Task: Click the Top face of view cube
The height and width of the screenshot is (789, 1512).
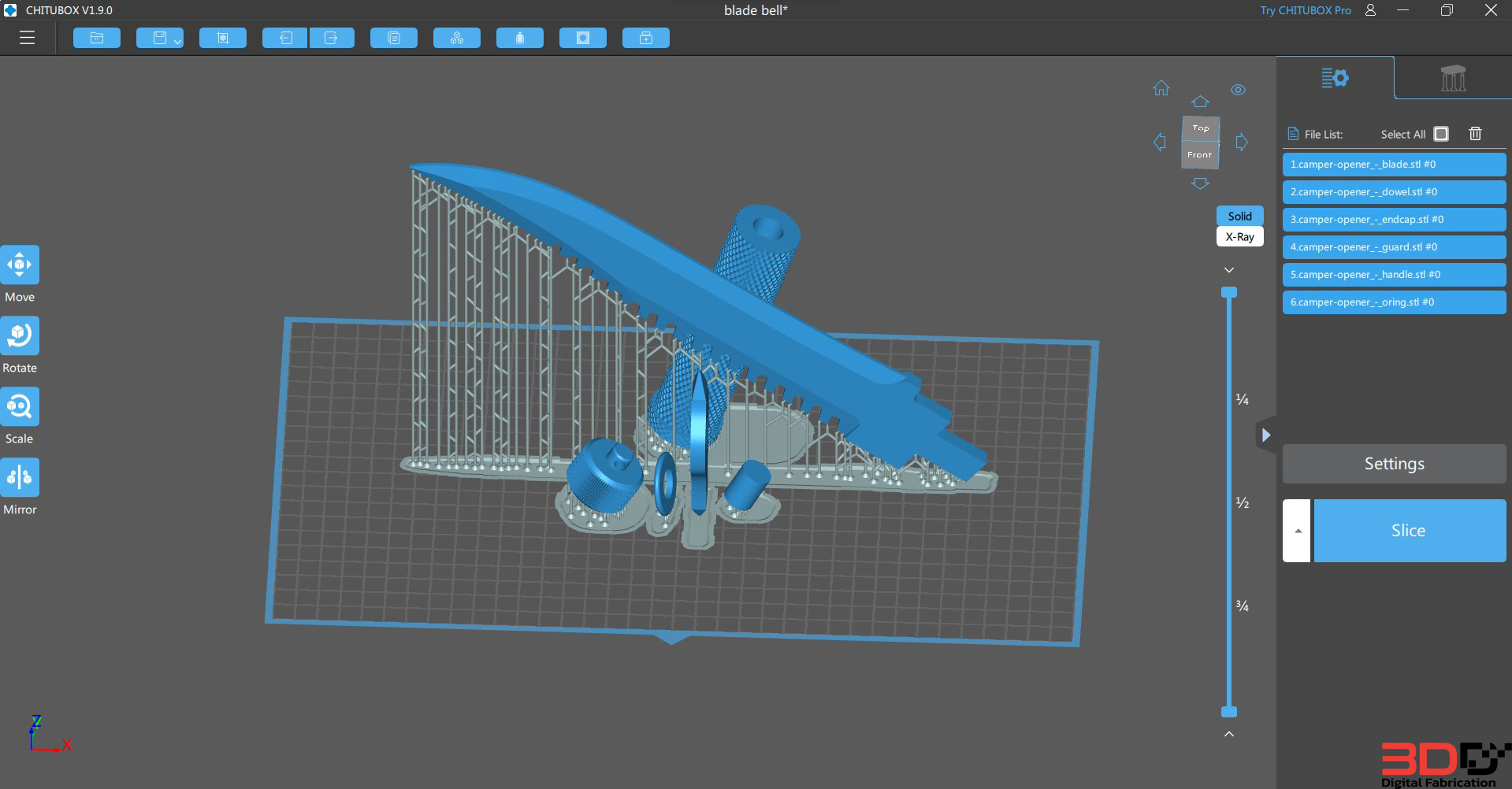Action: (x=1201, y=128)
